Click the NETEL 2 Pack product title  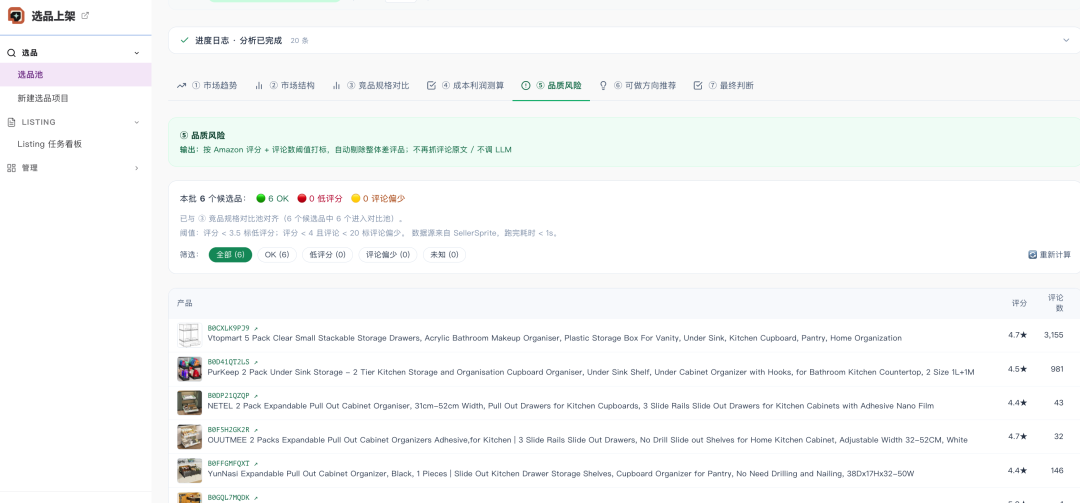point(570,406)
